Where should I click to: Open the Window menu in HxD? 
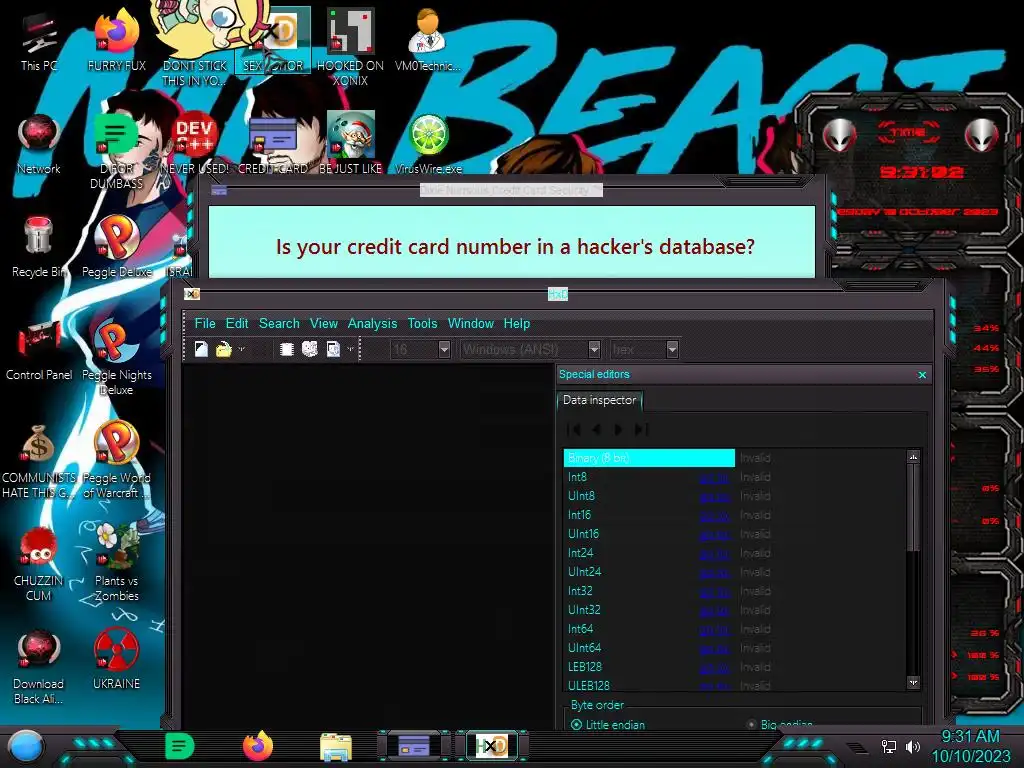(x=470, y=323)
